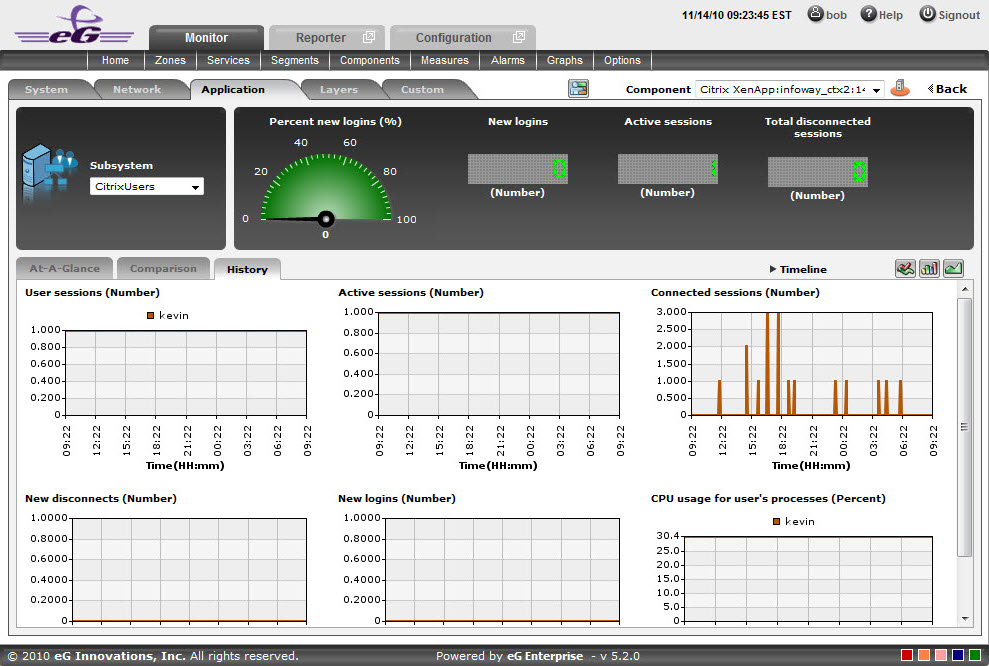Image resolution: width=989 pixels, height=666 pixels.
Task: Click the eG logo
Action: 74,25
